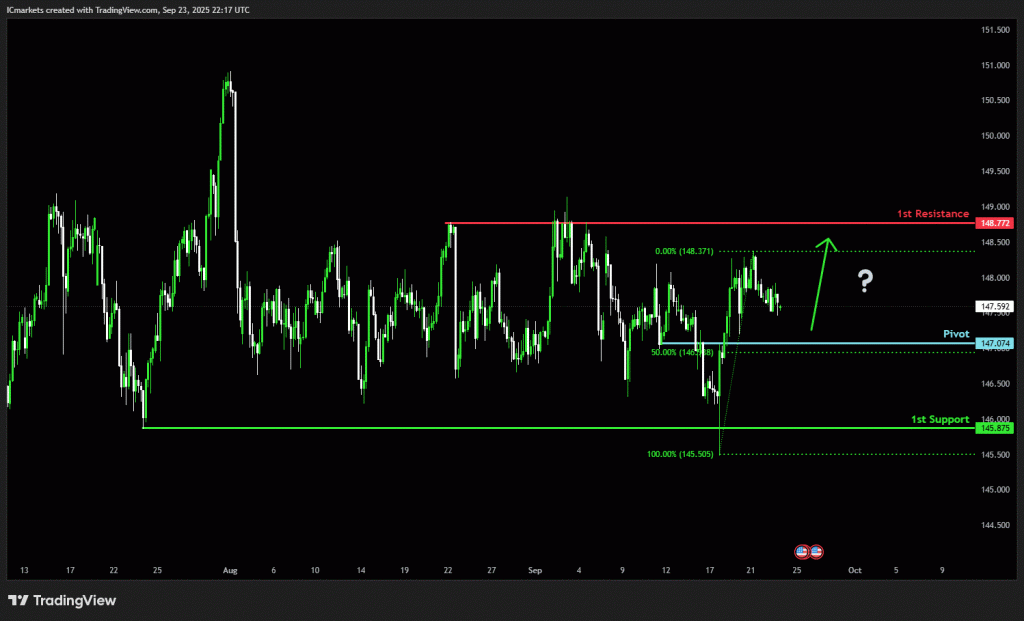Click the '1st Resistance' text label

pyautogui.click(x=932, y=214)
